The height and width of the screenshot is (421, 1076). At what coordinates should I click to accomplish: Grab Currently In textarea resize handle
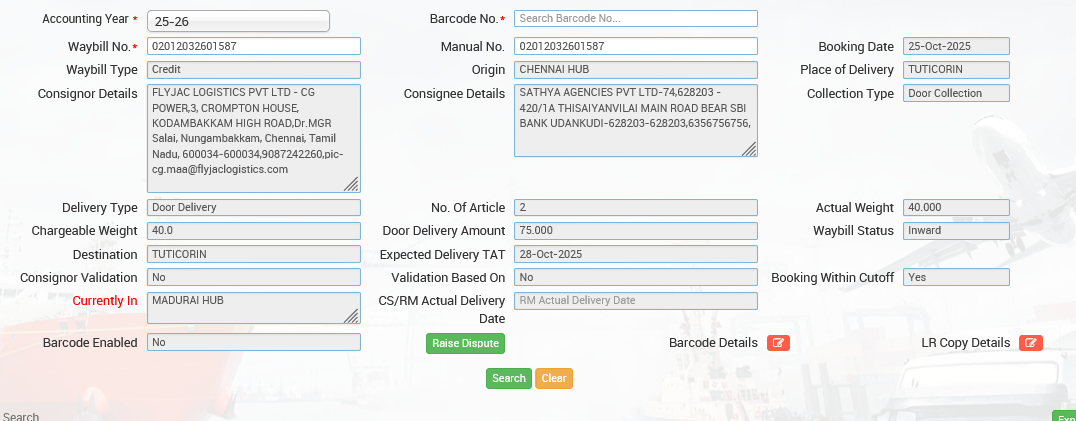(x=351, y=316)
